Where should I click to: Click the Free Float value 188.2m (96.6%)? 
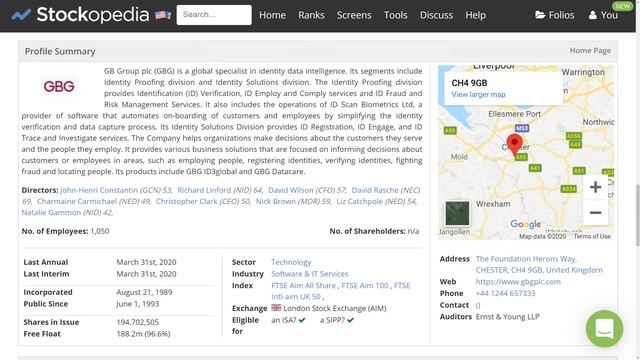pos(143,333)
